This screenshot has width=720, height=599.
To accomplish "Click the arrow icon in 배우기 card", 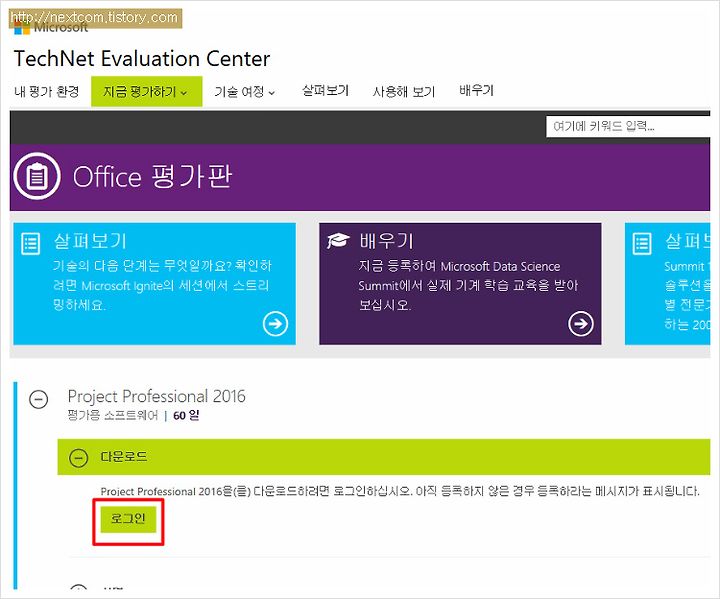I will 581,324.
